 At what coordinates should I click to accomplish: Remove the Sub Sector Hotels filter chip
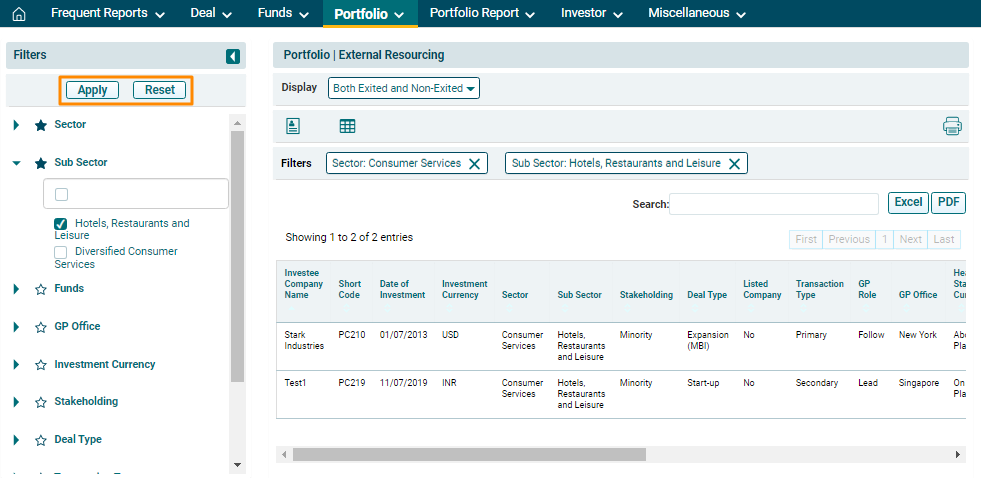click(734, 164)
